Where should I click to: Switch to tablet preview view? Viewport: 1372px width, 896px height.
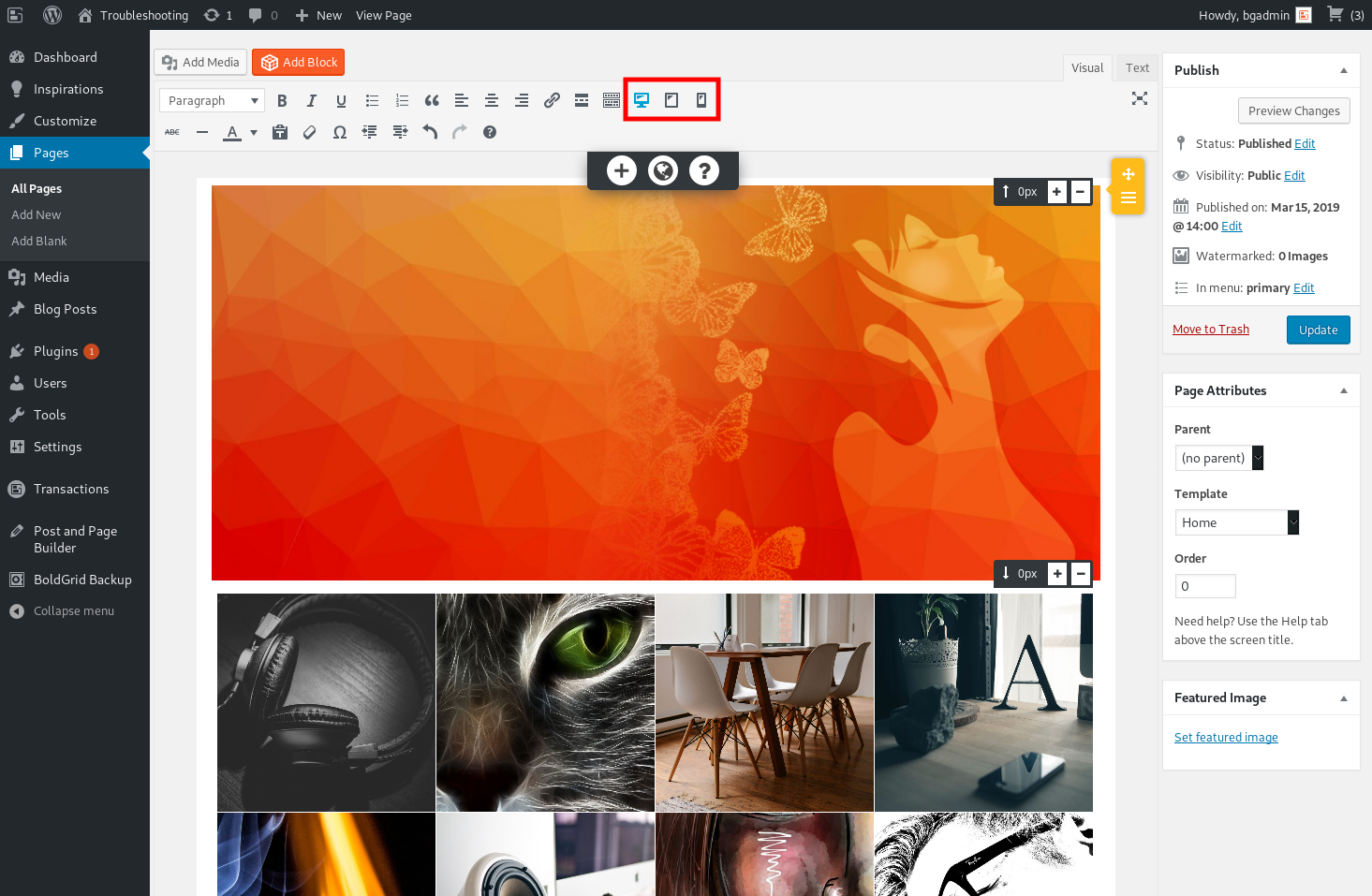pyautogui.click(x=671, y=100)
